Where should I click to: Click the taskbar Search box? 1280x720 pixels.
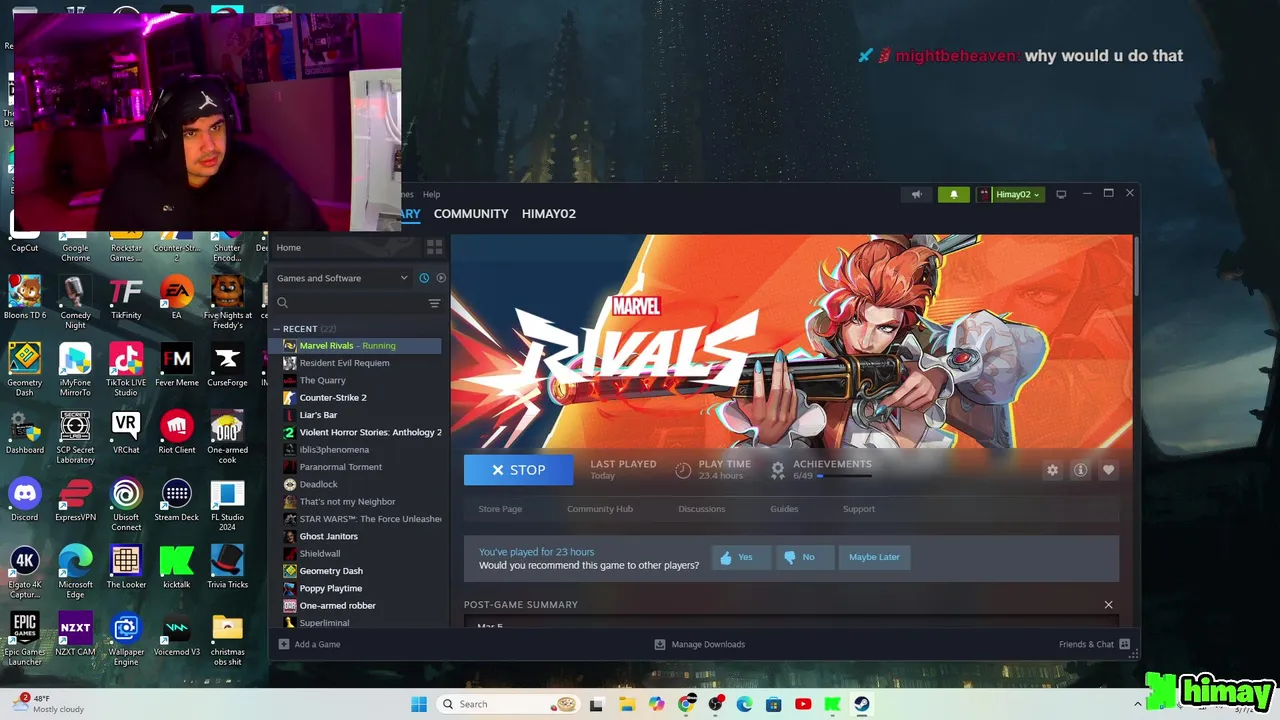[x=509, y=704]
